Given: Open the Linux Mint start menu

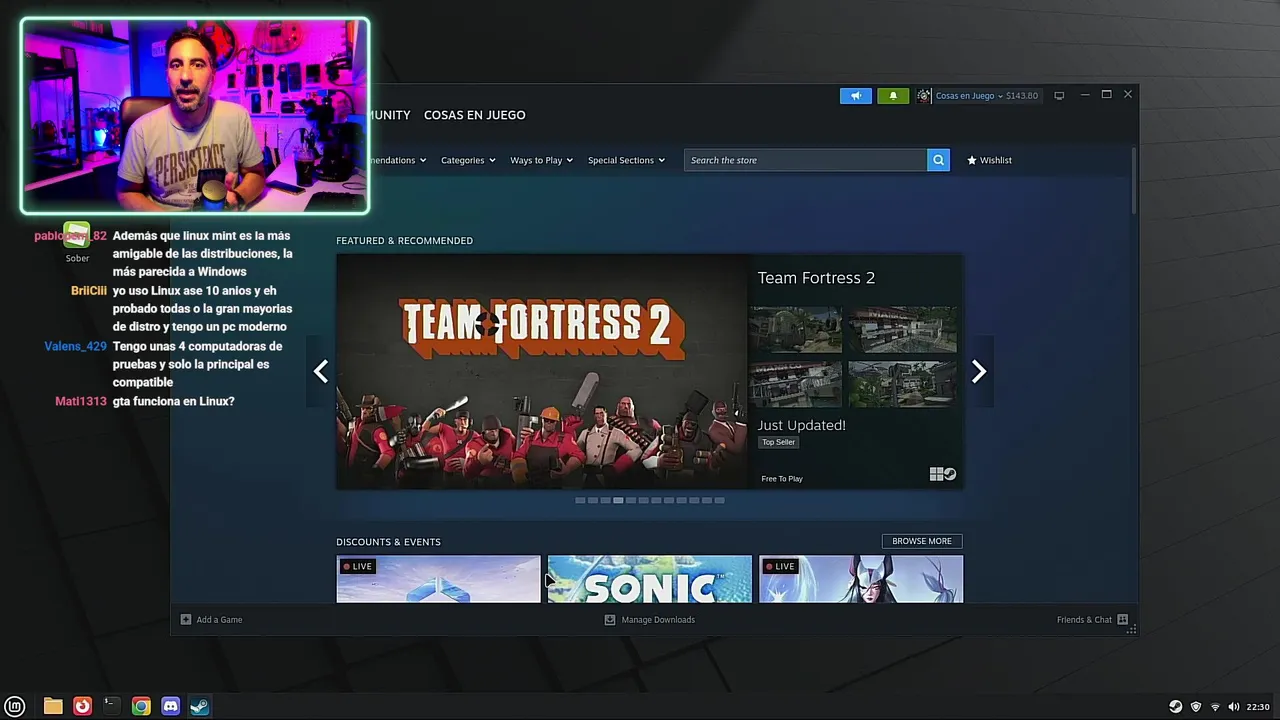Looking at the screenshot, I should tap(15, 706).
